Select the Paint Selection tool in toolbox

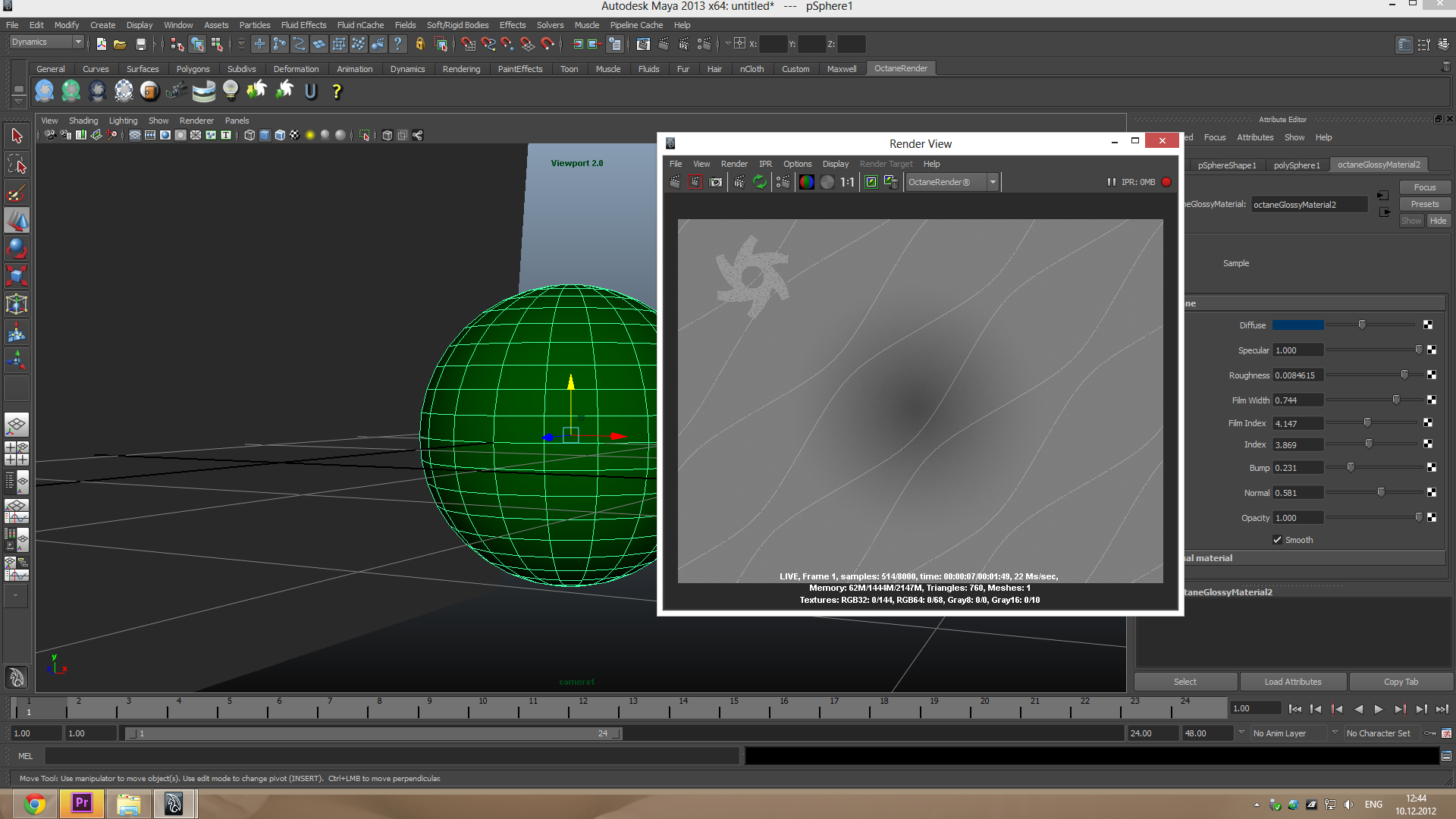coord(17,193)
